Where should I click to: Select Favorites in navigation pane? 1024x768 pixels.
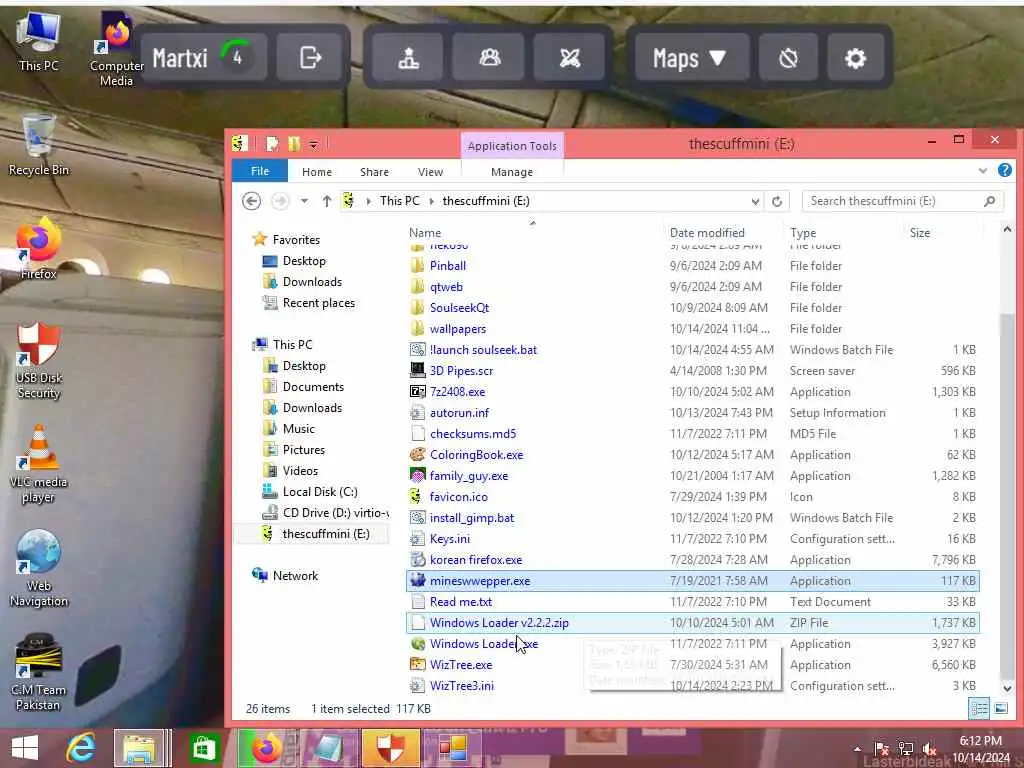[296, 240]
